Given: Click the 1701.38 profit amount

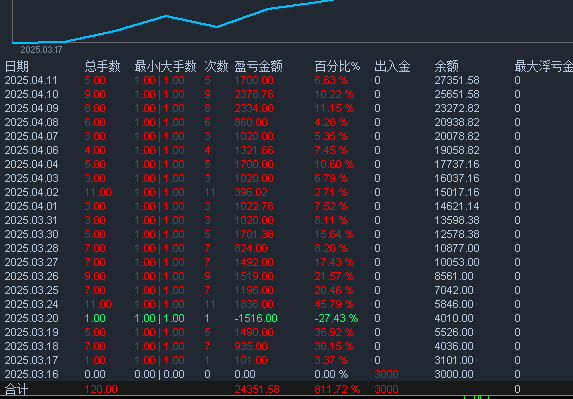Looking at the screenshot, I should (254, 234).
